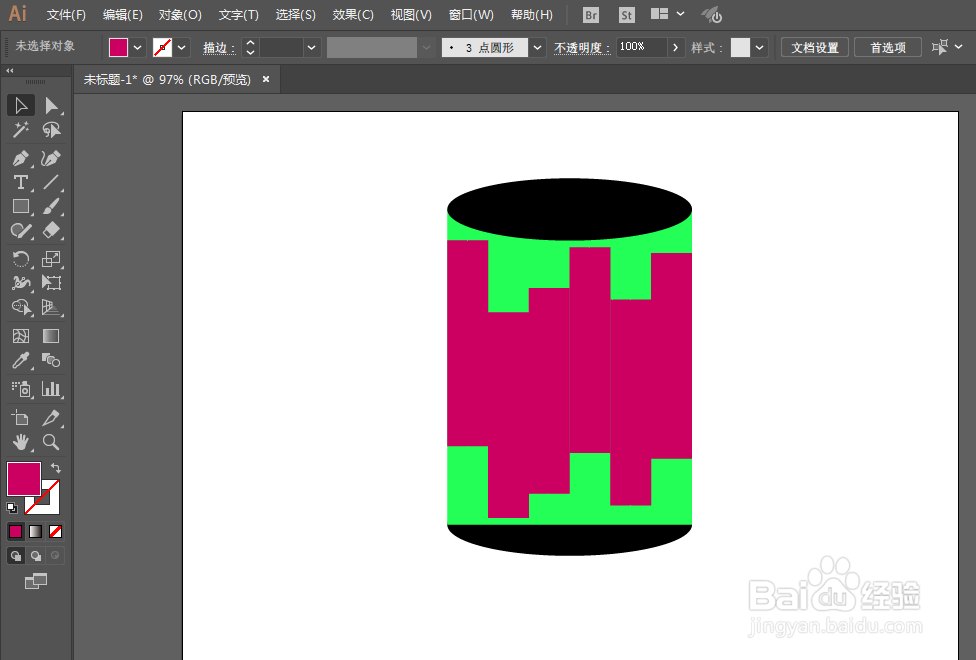976x660 pixels.
Task: Swap the fill and stroke colors
Action: [x=56, y=466]
